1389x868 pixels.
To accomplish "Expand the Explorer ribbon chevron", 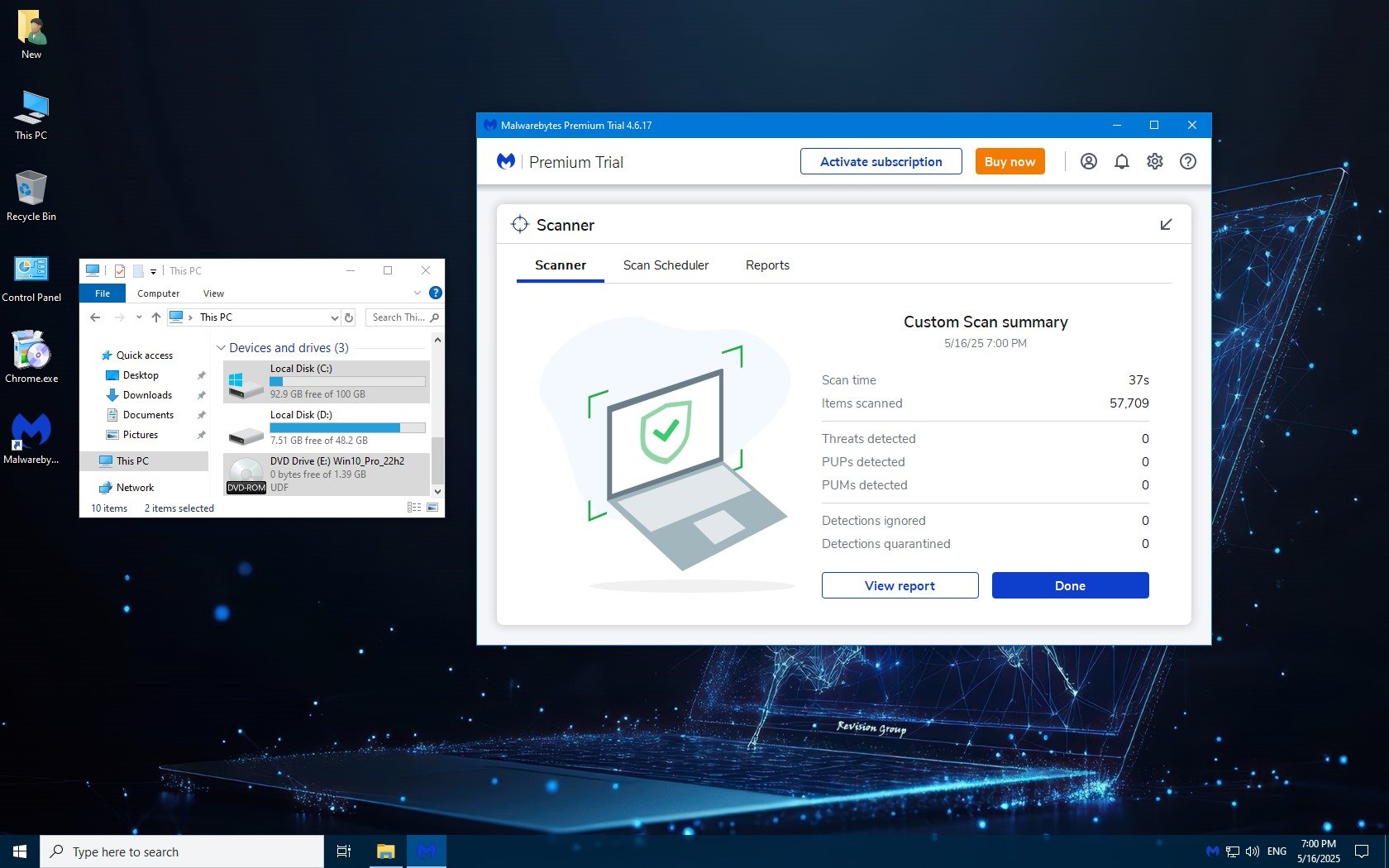I will click(x=418, y=293).
